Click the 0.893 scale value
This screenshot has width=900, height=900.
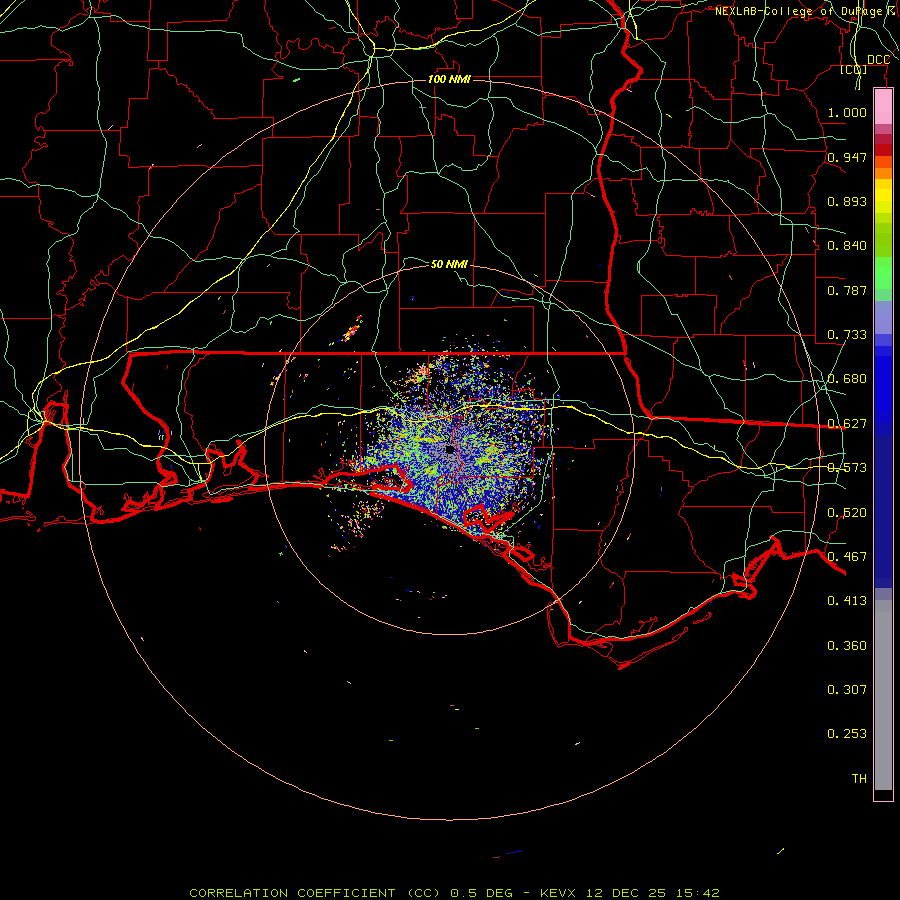(x=847, y=201)
